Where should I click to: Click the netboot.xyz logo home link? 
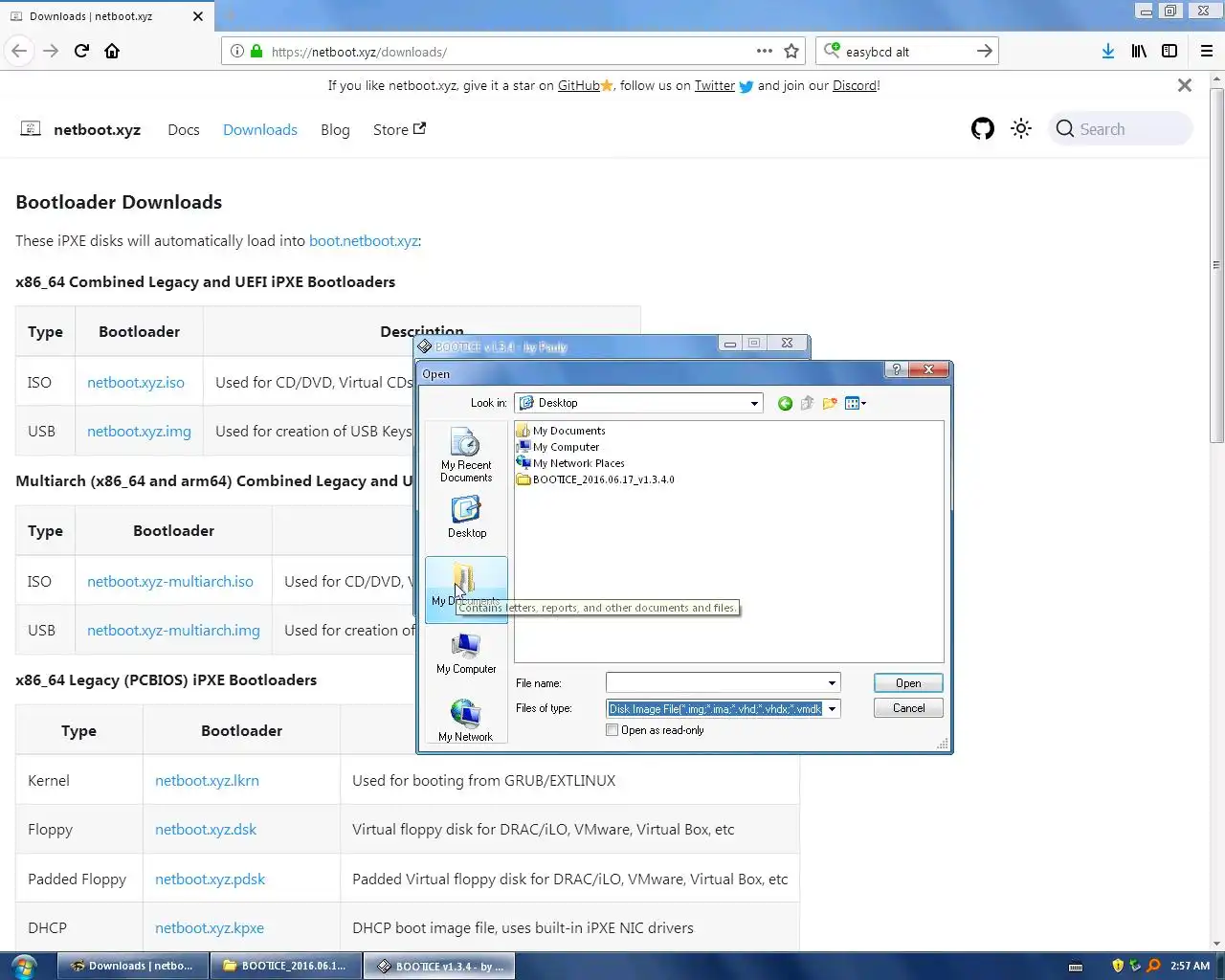point(81,129)
